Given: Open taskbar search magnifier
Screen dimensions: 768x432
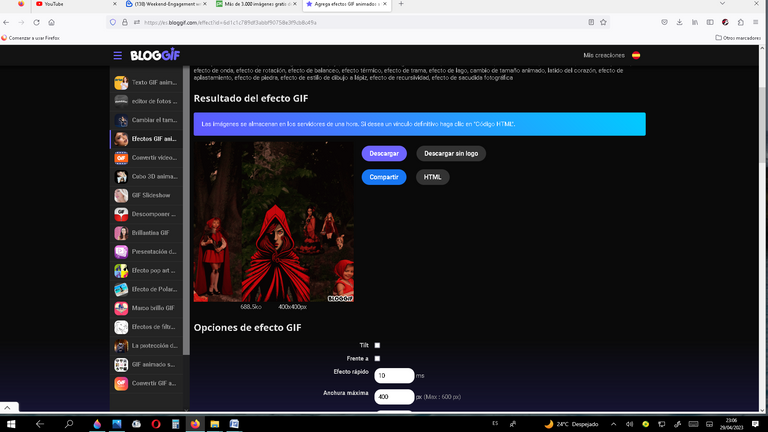Looking at the screenshot, I should (69, 424).
